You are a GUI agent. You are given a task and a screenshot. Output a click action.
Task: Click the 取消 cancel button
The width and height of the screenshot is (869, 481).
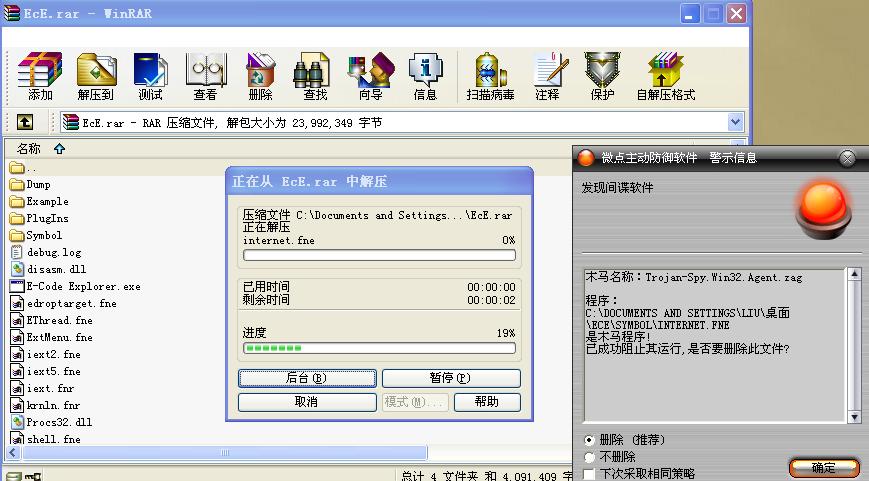307,402
